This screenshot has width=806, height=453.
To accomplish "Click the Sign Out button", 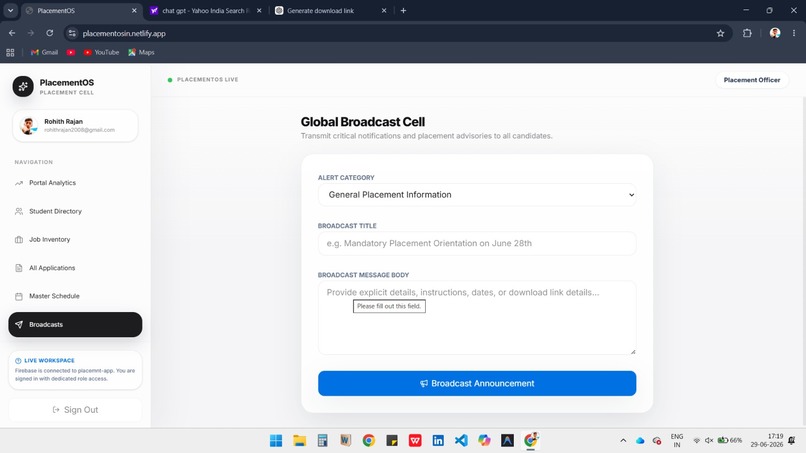I will tap(75, 410).
